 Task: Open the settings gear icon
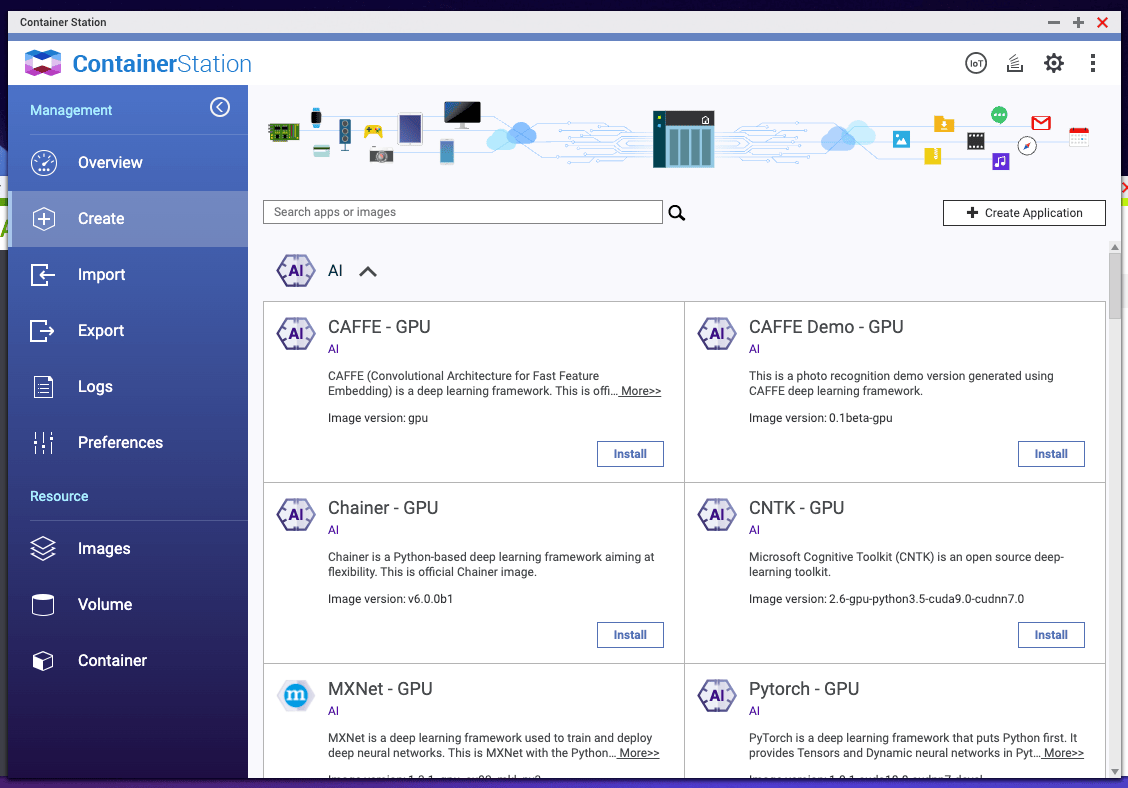pyautogui.click(x=1053, y=63)
